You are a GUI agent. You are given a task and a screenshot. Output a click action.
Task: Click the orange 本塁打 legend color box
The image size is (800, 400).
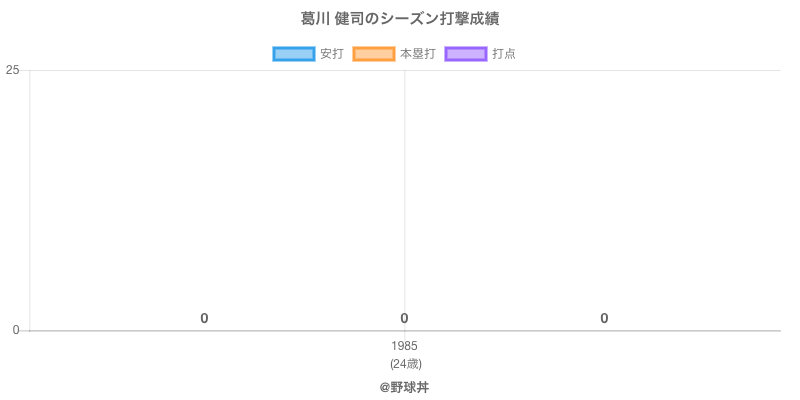[x=374, y=54]
